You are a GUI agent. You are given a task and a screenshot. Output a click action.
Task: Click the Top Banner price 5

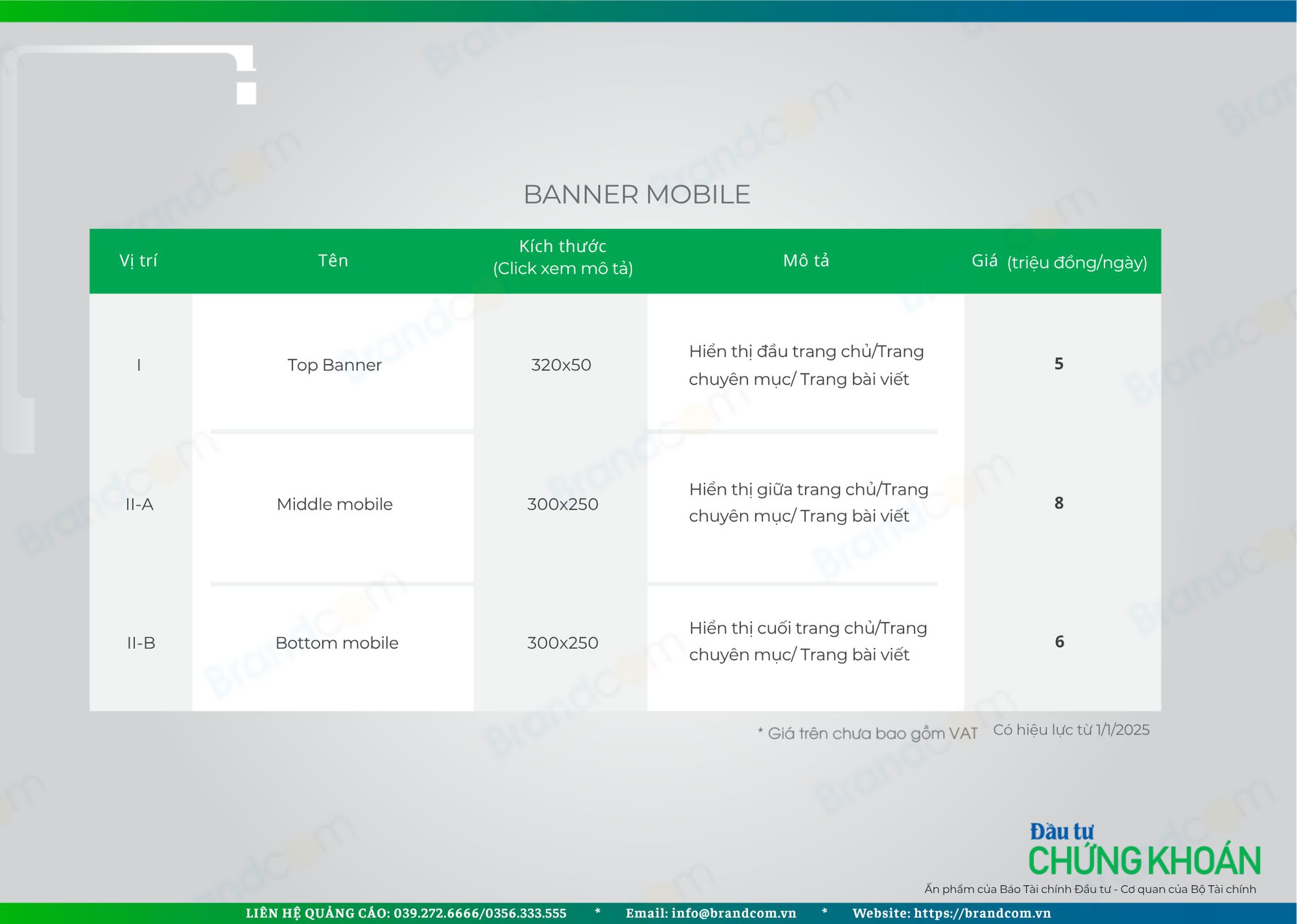(x=1059, y=364)
